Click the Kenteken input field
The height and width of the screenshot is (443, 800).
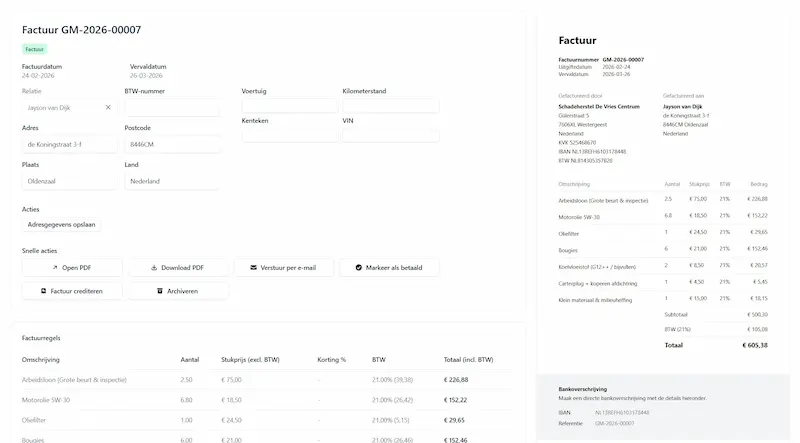coord(289,135)
